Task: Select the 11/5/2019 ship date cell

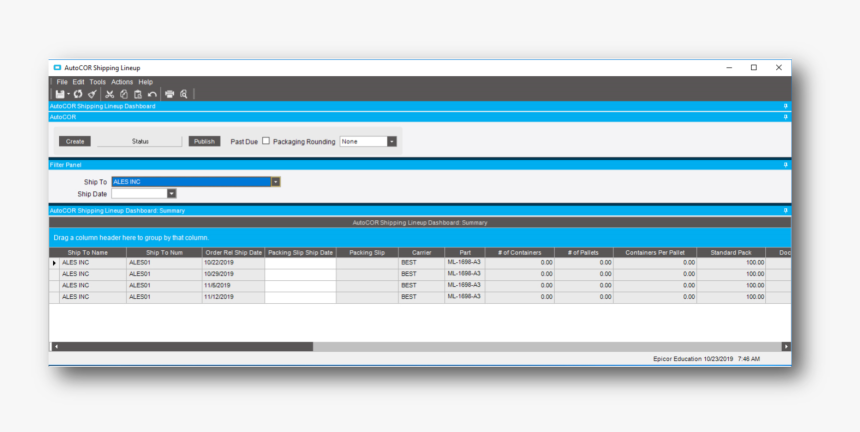Action: pyautogui.click(x=233, y=286)
